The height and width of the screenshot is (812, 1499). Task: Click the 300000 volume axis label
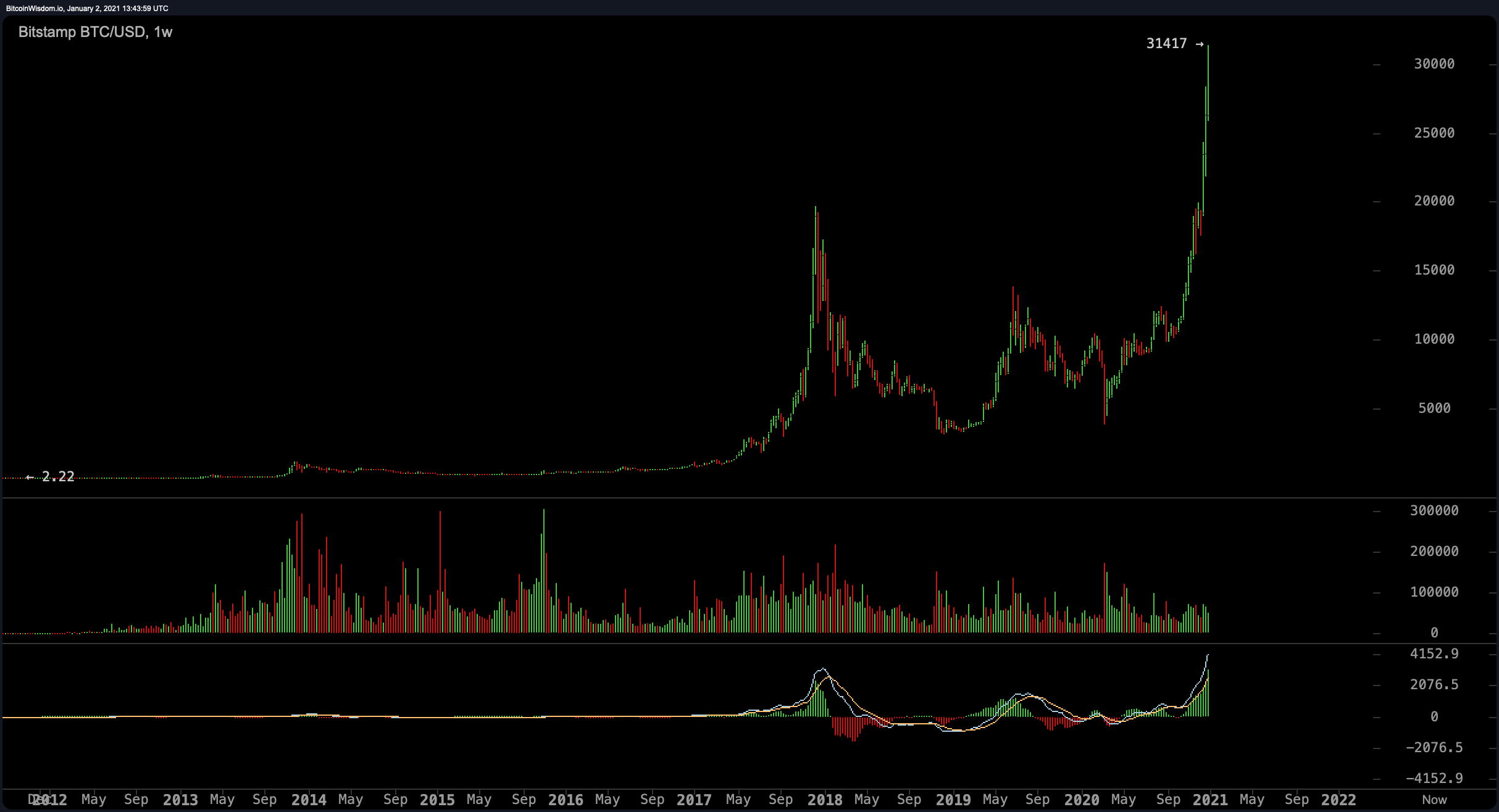pos(1434,511)
